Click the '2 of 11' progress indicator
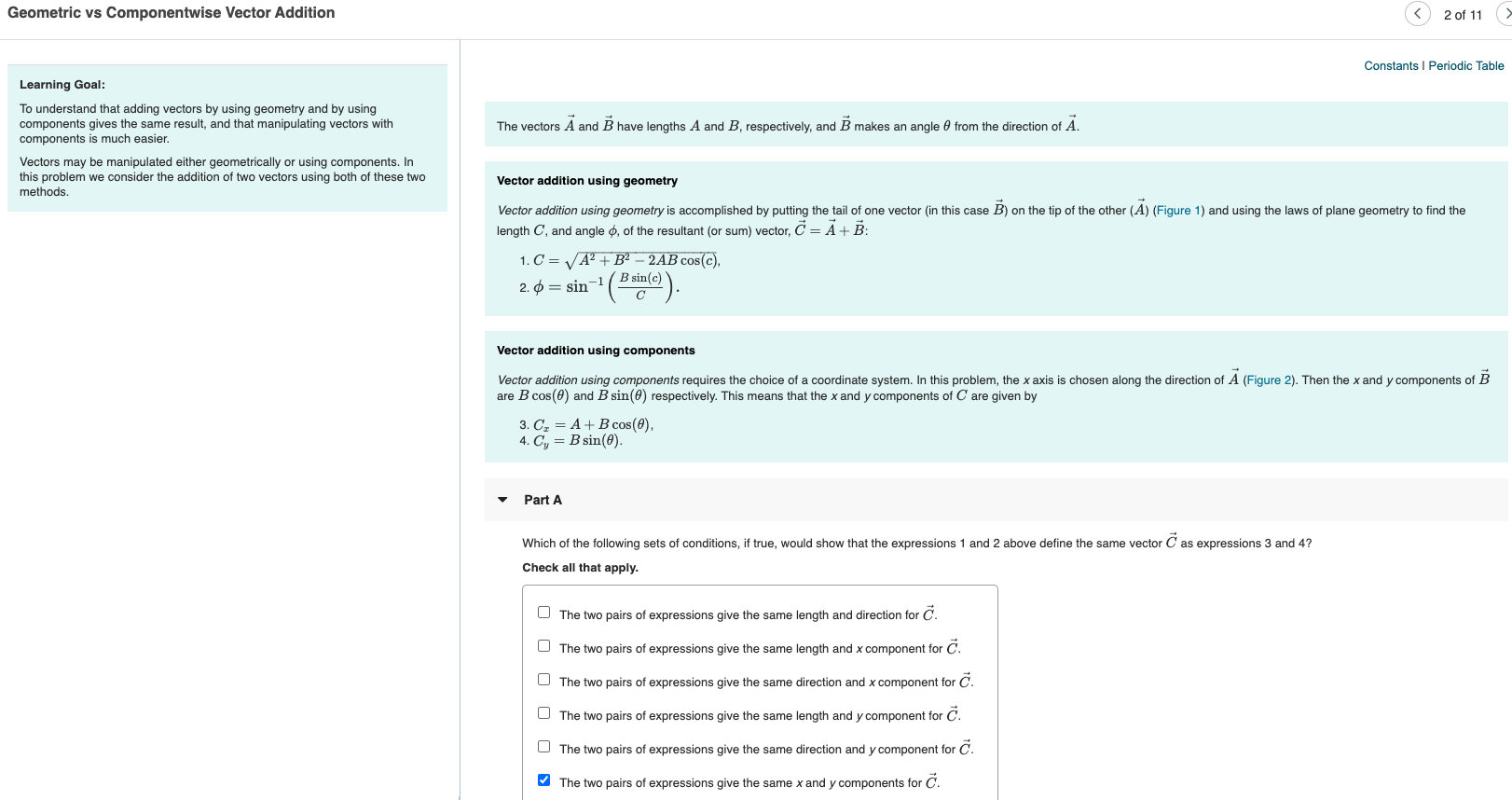Image resolution: width=1512 pixels, height=800 pixels. 1461,15
